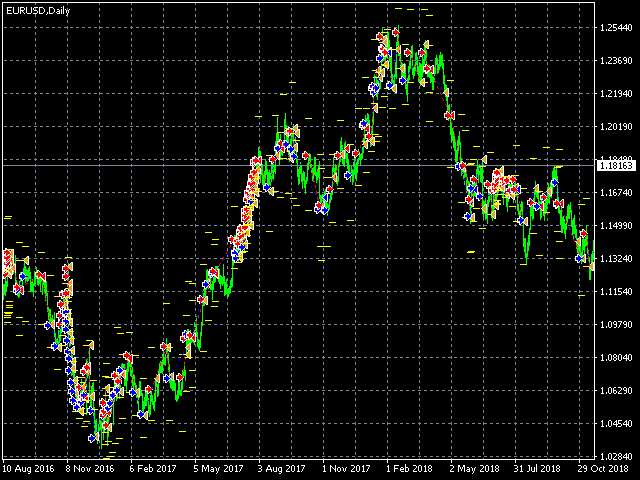
Task: Click the 1.09790 price scale label
Action: pyautogui.click(x=616, y=324)
